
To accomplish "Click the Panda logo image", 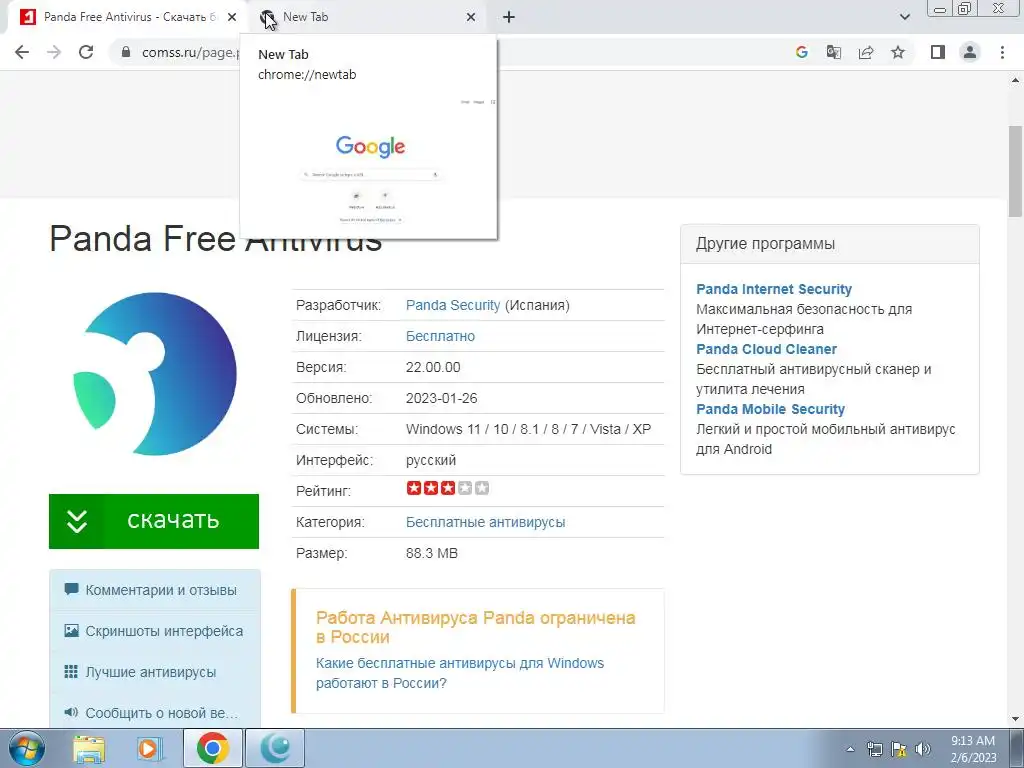I will tap(154, 374).
